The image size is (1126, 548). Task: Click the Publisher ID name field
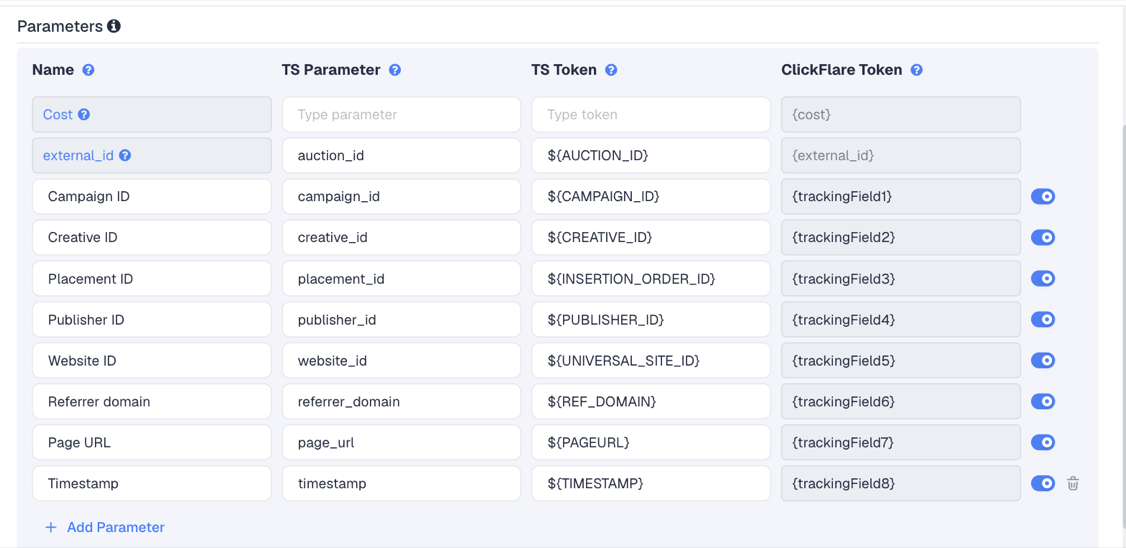coord(152,320)
